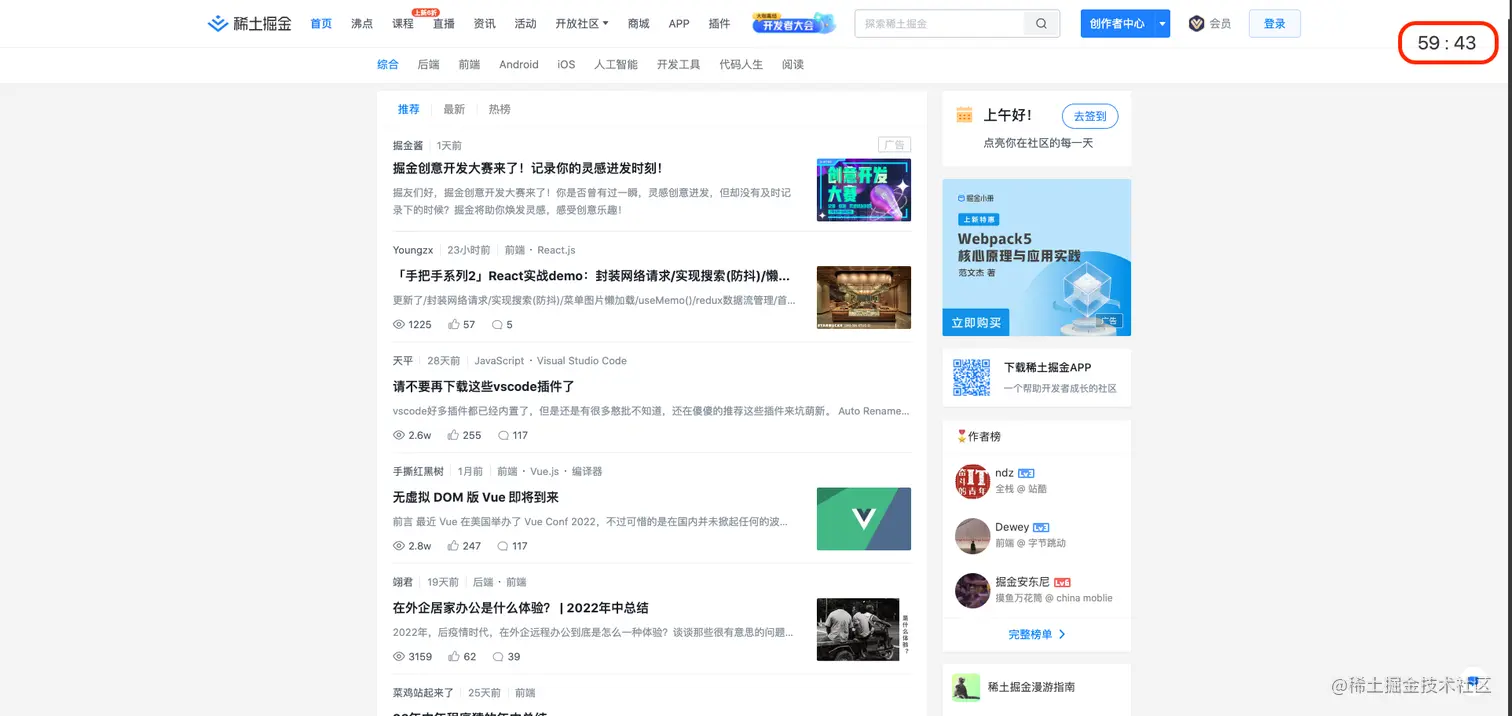Image resolution: width=1512 pixels, height=716 pixels.
Task: Click Dewey's avatar in 作者榜
Action: click(972, 536)
